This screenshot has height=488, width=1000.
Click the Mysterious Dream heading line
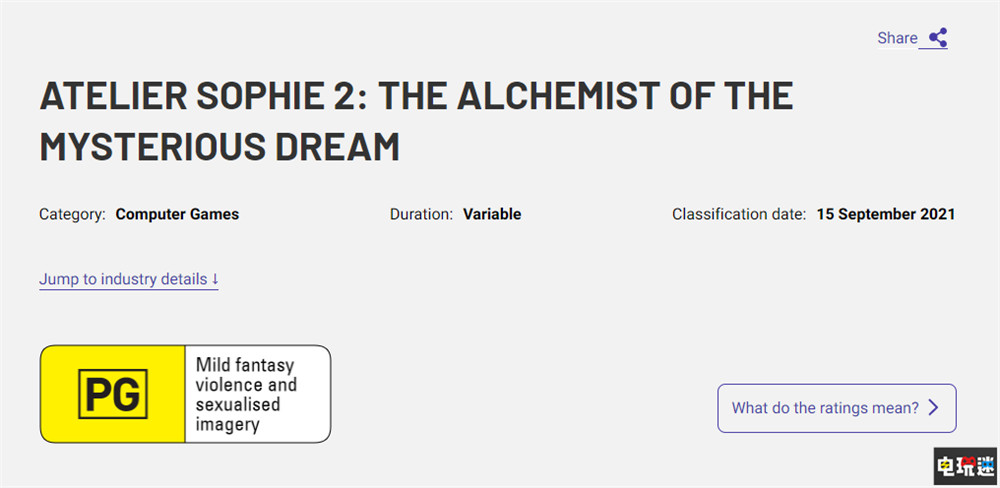pyautogui.click(x=219, y=146)
